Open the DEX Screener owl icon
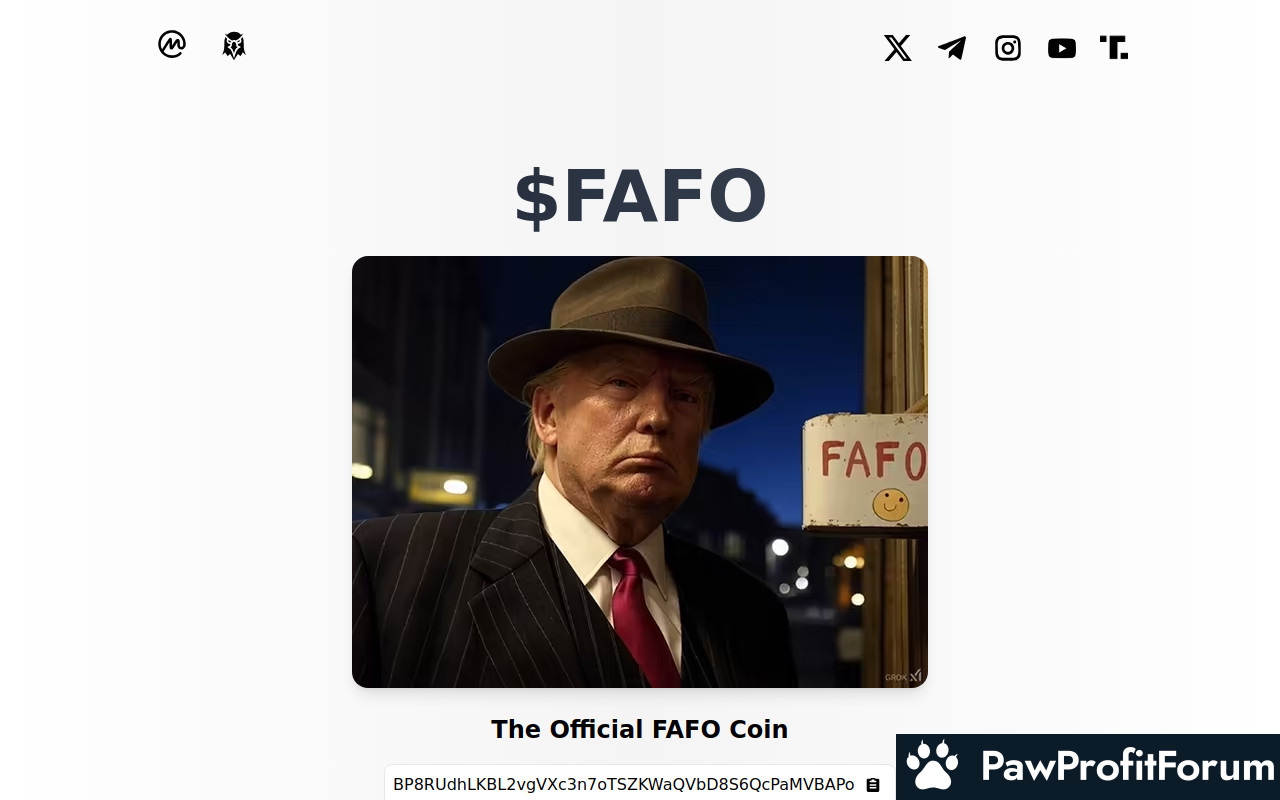 [234, 45]
